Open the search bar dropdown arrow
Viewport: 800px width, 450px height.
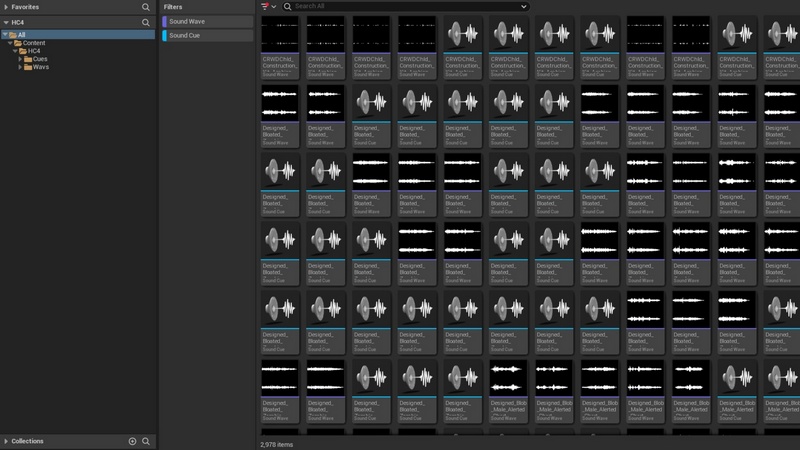click(x=523, y=6)
